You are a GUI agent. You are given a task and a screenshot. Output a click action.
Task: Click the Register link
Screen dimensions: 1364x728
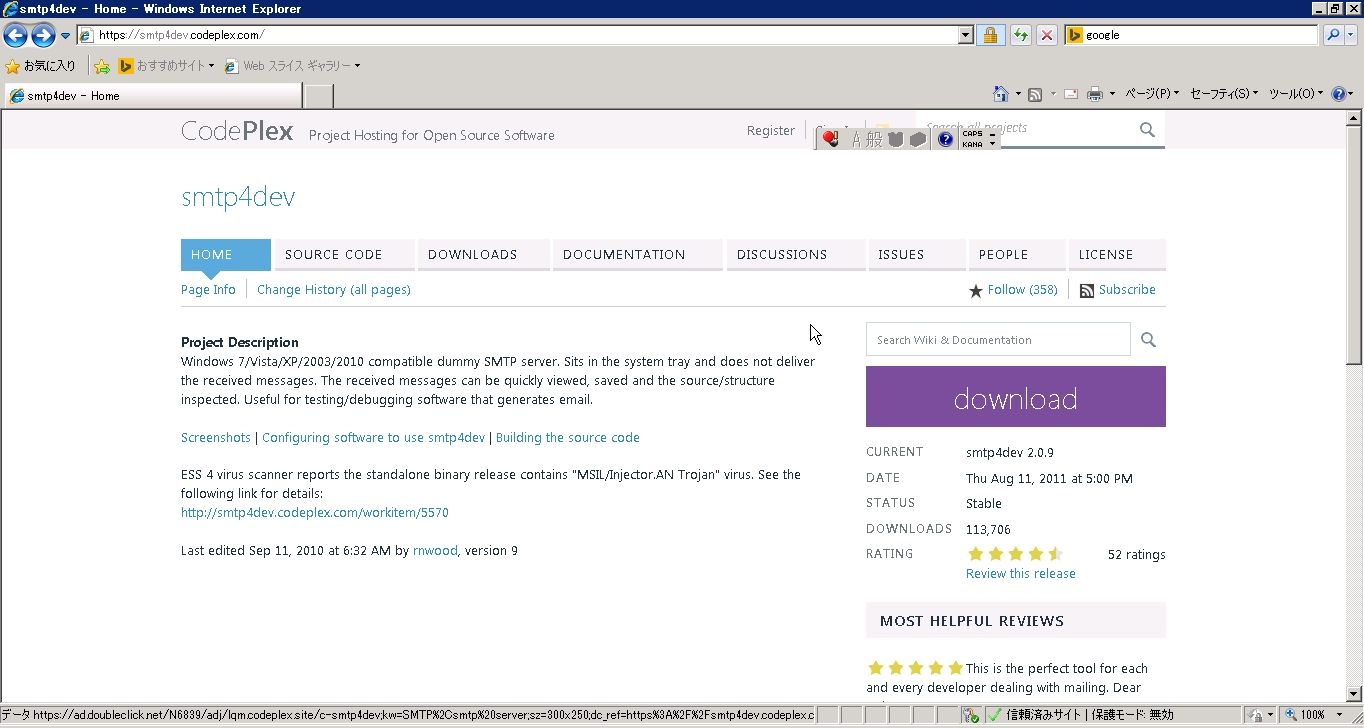coord(770,130)
